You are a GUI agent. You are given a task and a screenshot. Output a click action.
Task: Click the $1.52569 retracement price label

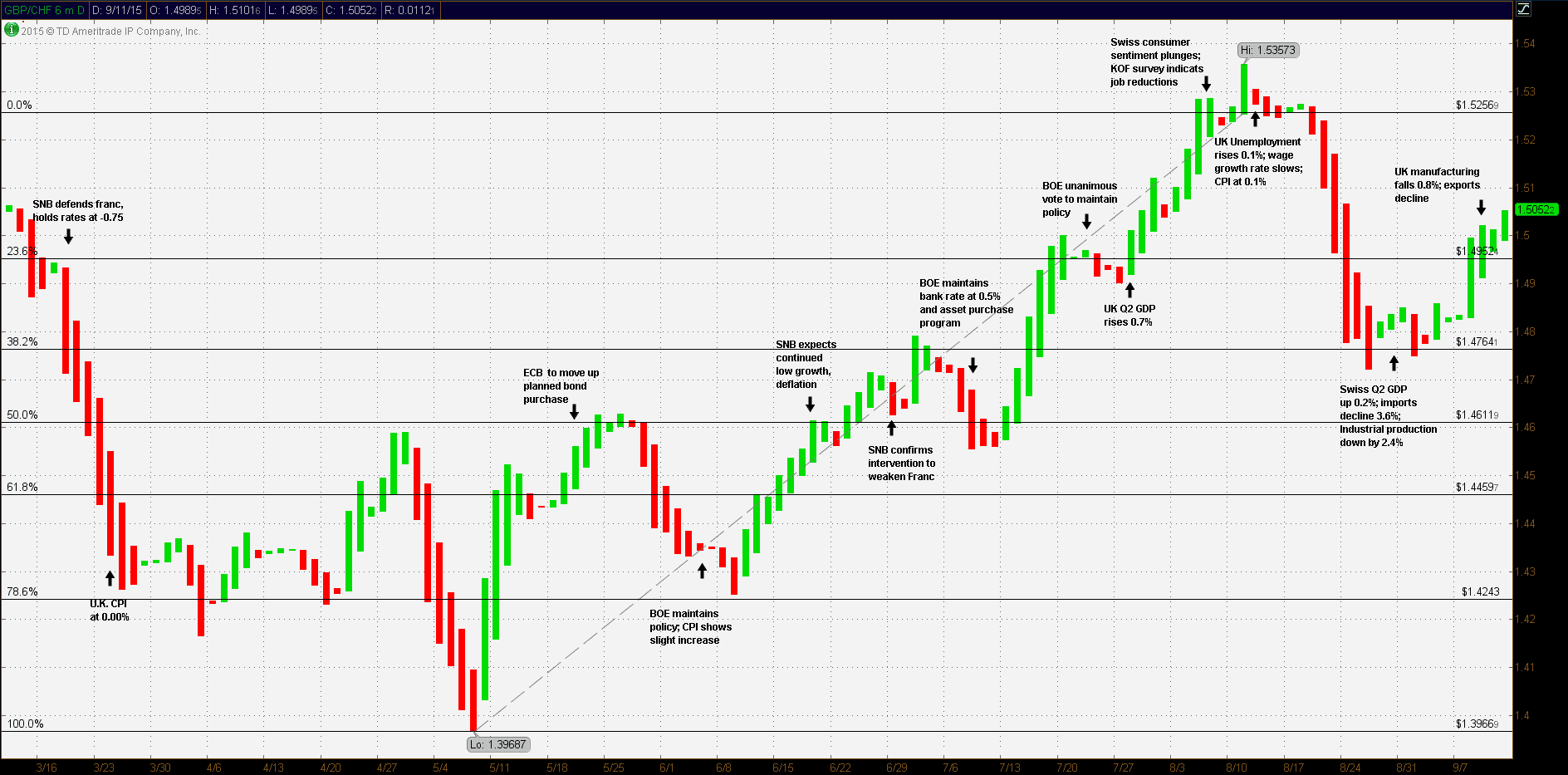(x=1477, y=105)
